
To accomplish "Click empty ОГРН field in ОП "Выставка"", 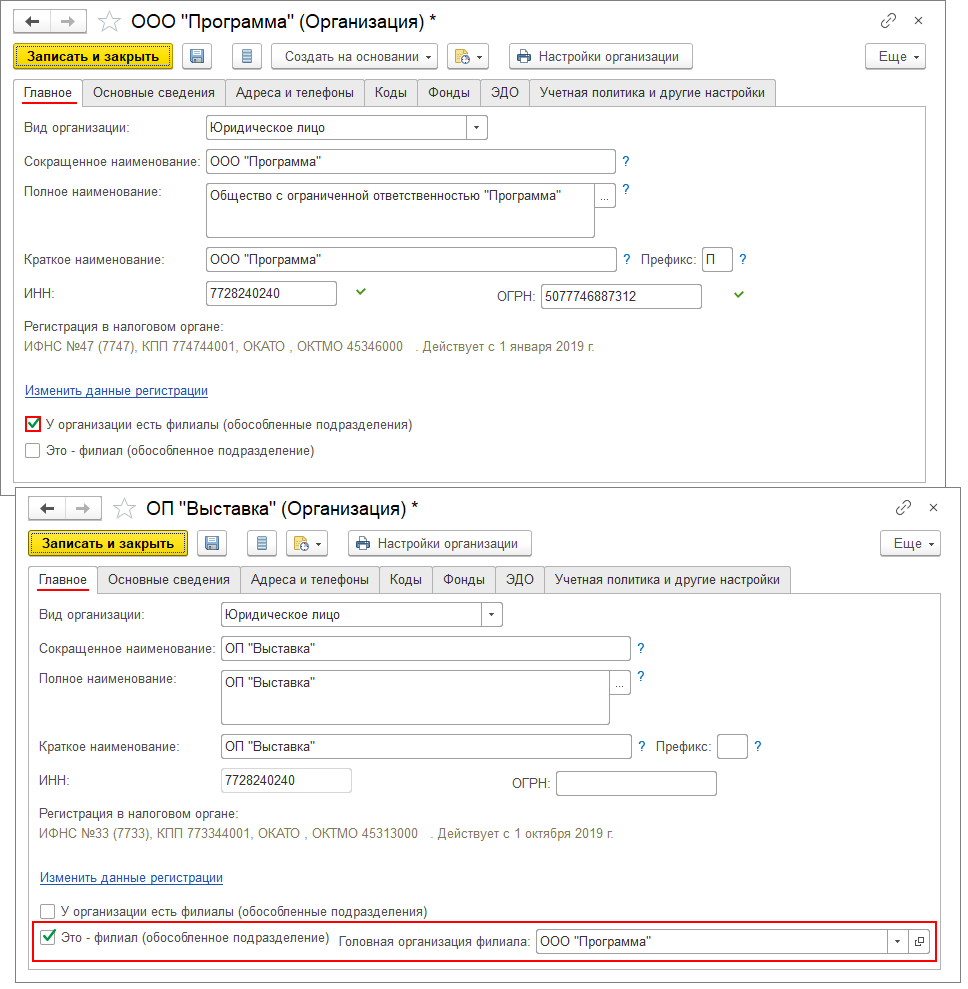I will coord(636,783).
